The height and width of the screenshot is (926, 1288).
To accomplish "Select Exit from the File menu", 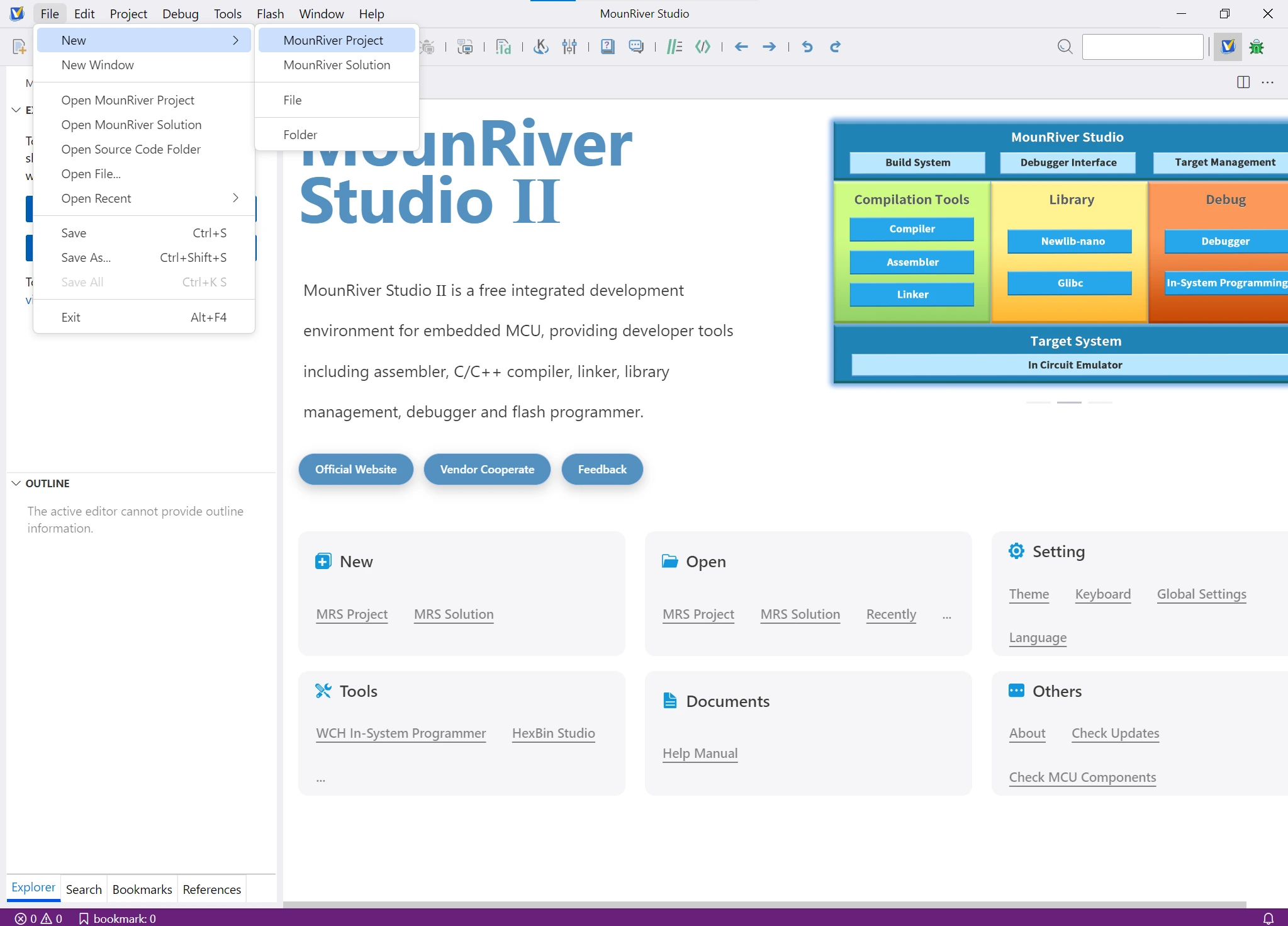I will tap(143, 317).
